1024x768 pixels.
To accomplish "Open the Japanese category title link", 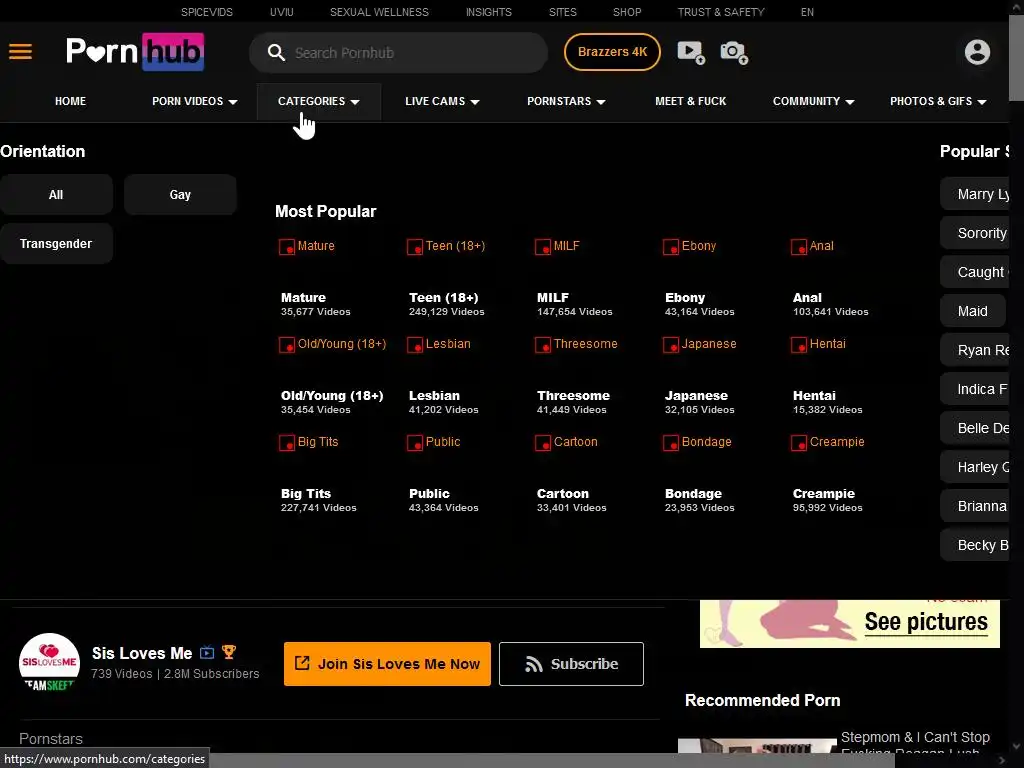I will pos(696,396).
